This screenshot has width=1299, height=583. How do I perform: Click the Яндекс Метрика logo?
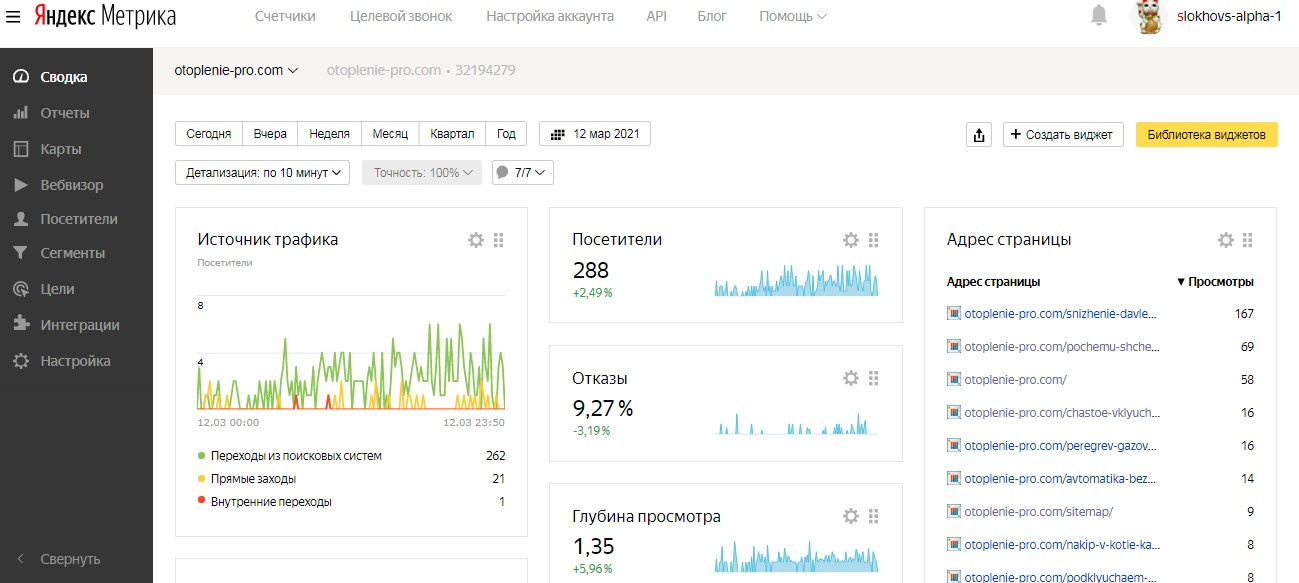pos(104,16)
